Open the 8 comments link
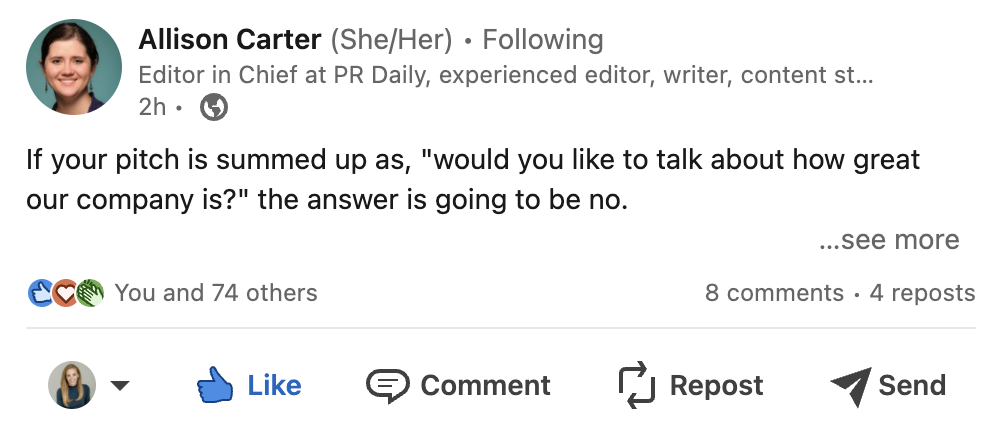Image resolution: width=1004 pixels, height=432 pixels. click(774, 293)
